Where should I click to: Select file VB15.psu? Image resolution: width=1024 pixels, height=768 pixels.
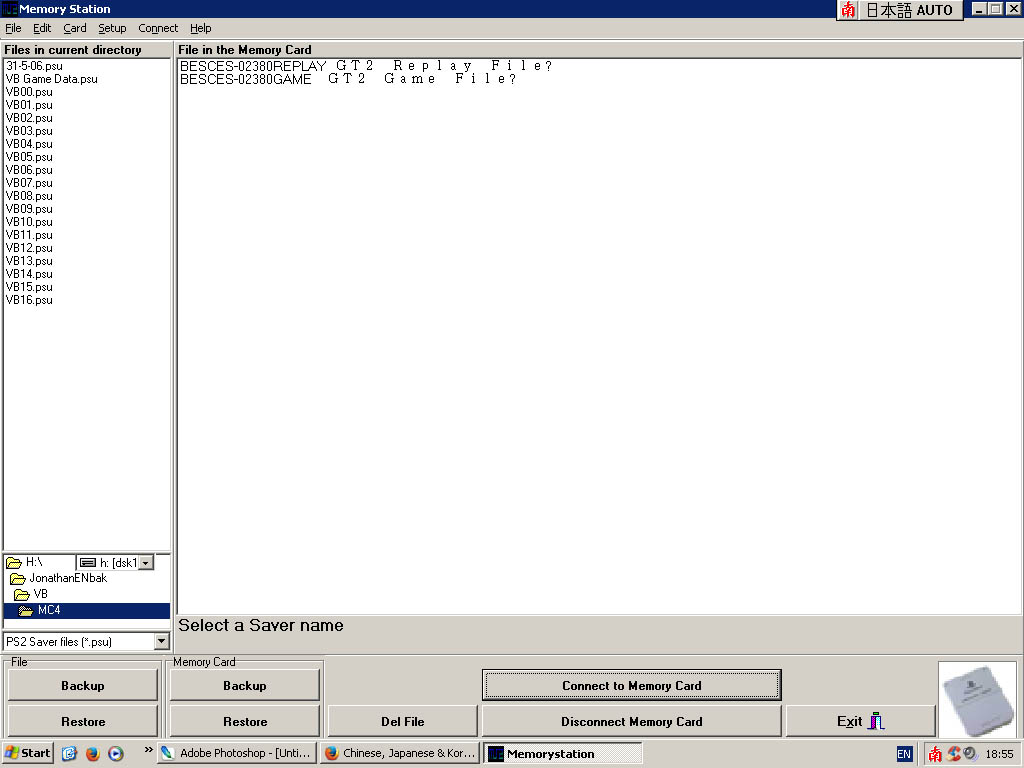[x=29, y=287]
